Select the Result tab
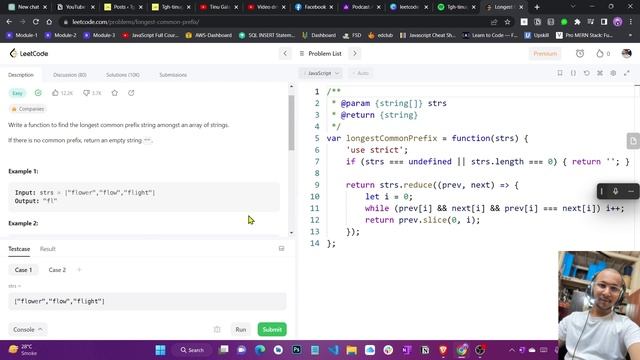Screen dimensions: 640x360 pos(48,249)
